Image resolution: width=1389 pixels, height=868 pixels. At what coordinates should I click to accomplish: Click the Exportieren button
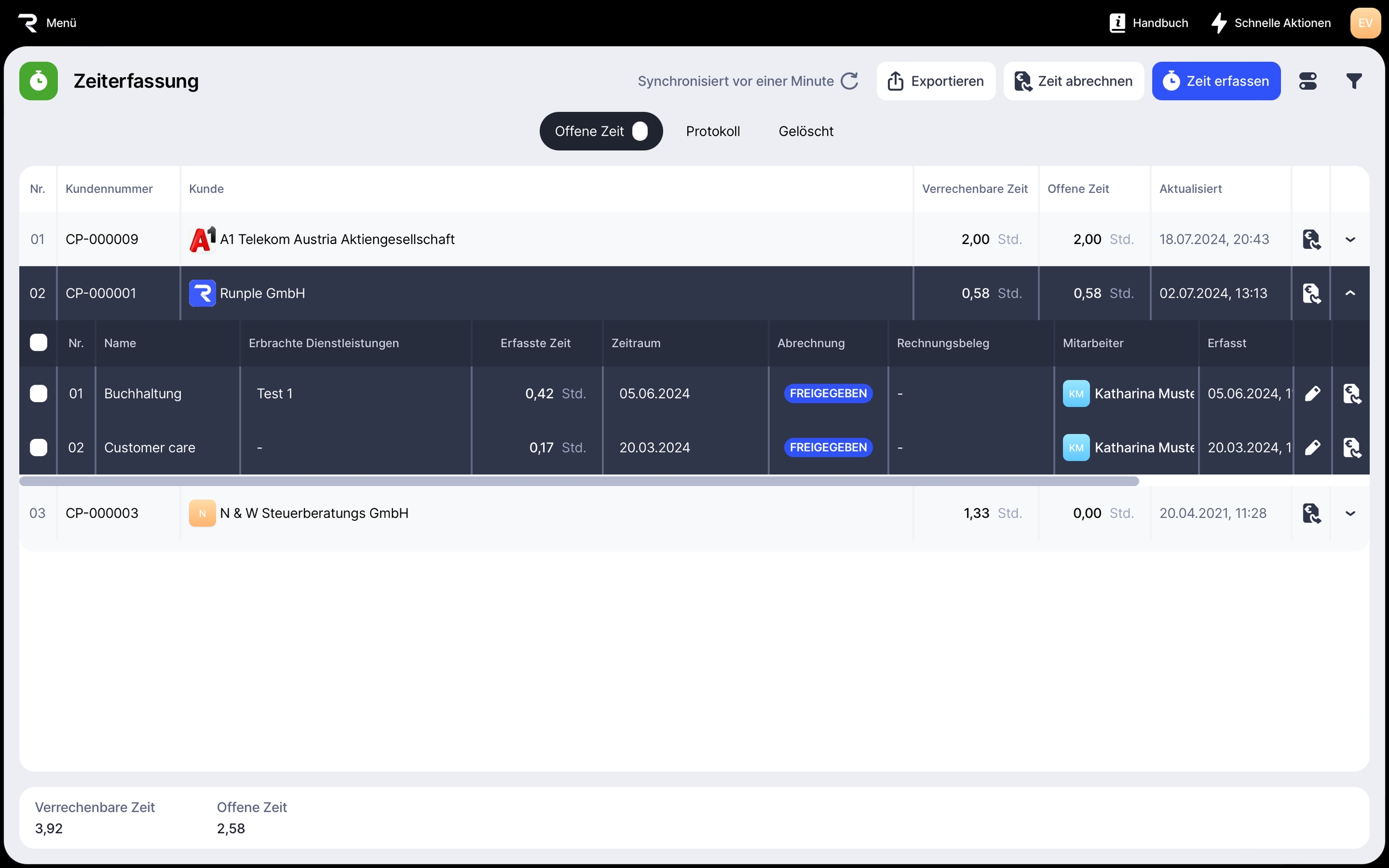pyautogui.click(x=936, y=81)
